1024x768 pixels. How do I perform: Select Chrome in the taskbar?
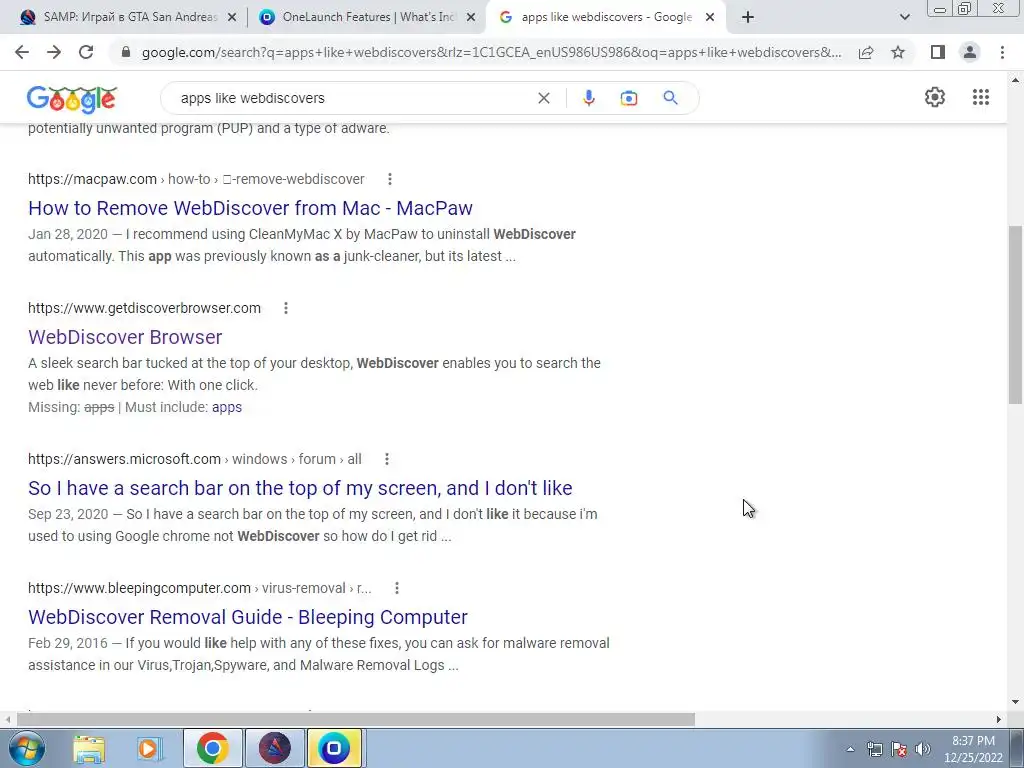pos(212,748)
